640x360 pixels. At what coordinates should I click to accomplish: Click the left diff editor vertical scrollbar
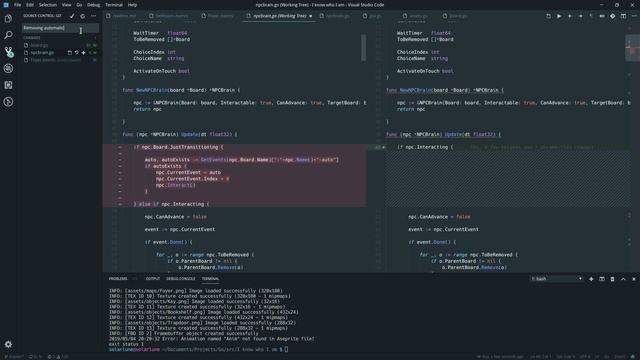[x=363, y=48]
